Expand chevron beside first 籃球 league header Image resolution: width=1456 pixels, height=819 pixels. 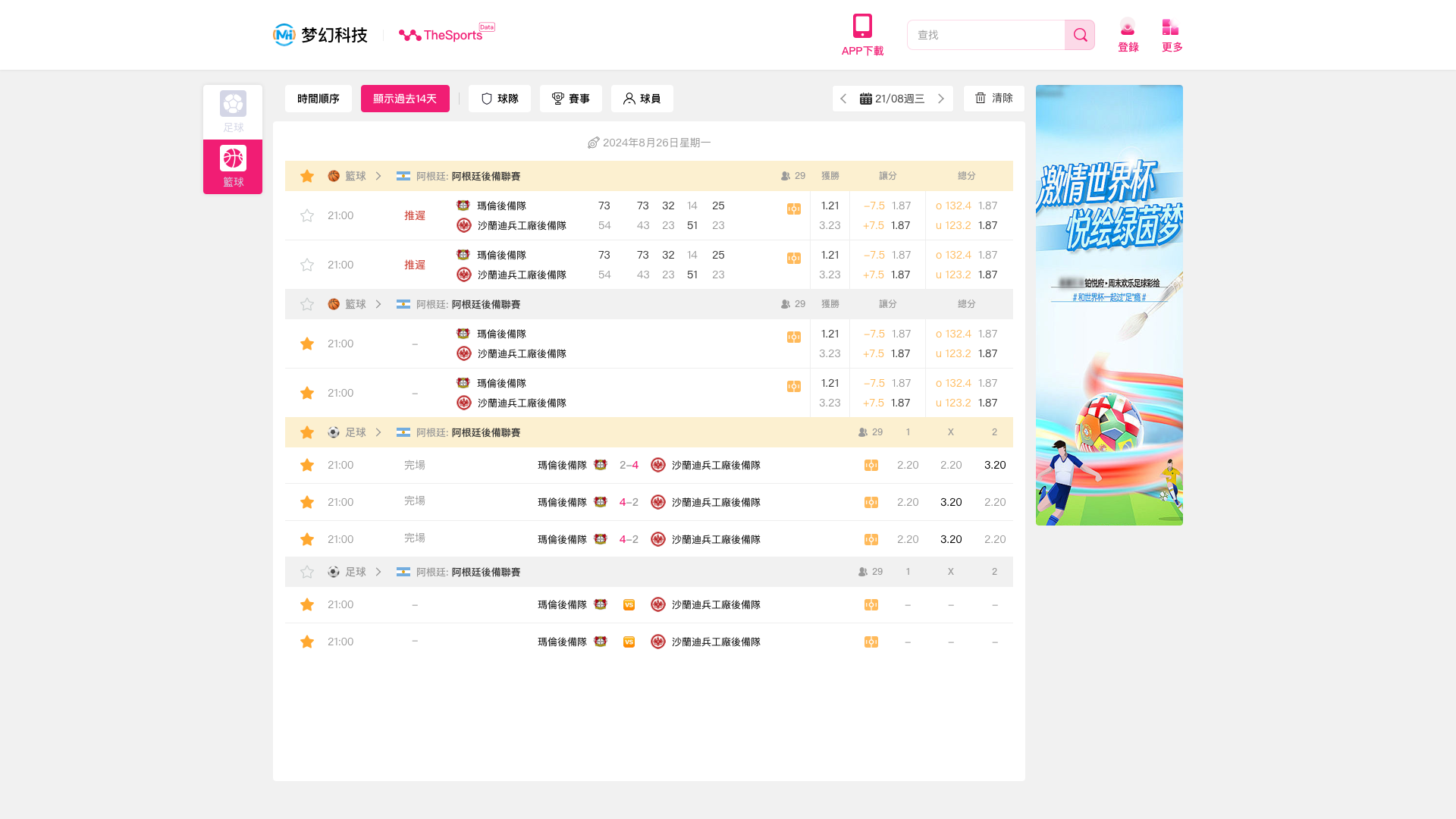pos(378,176)
